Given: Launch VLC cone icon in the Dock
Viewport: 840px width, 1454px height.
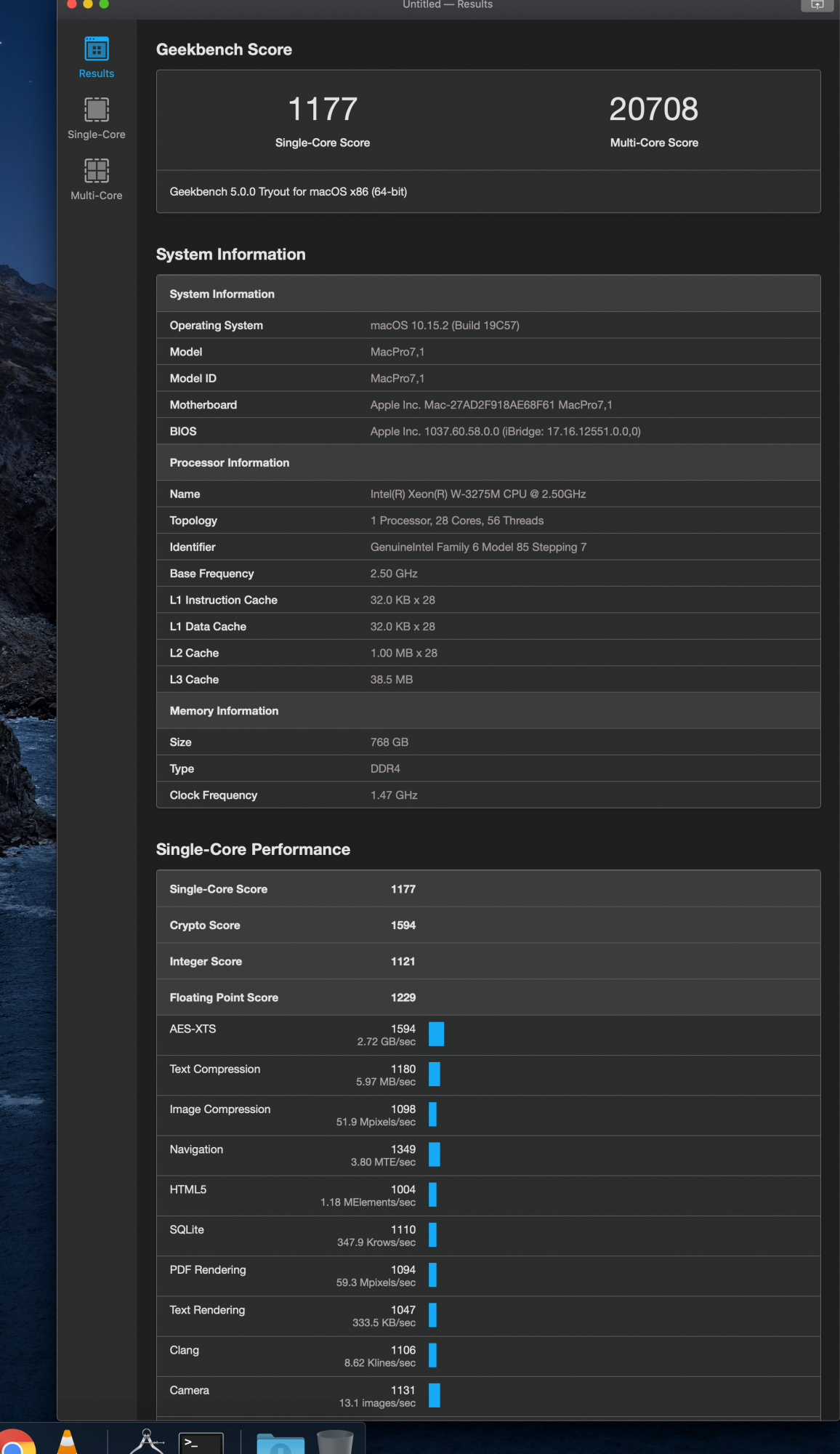Looking at the screenshot, I should 67,1442.
